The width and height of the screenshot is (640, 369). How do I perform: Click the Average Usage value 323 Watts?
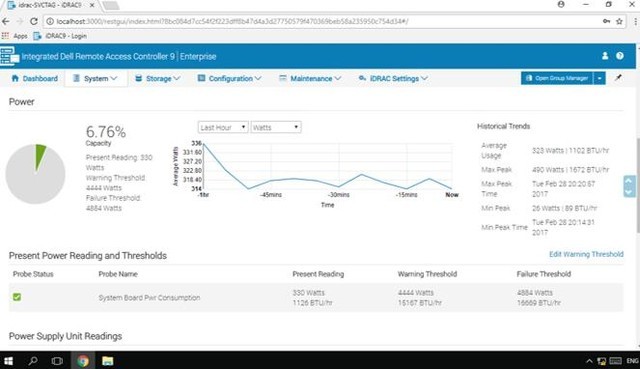pos(570,151)
